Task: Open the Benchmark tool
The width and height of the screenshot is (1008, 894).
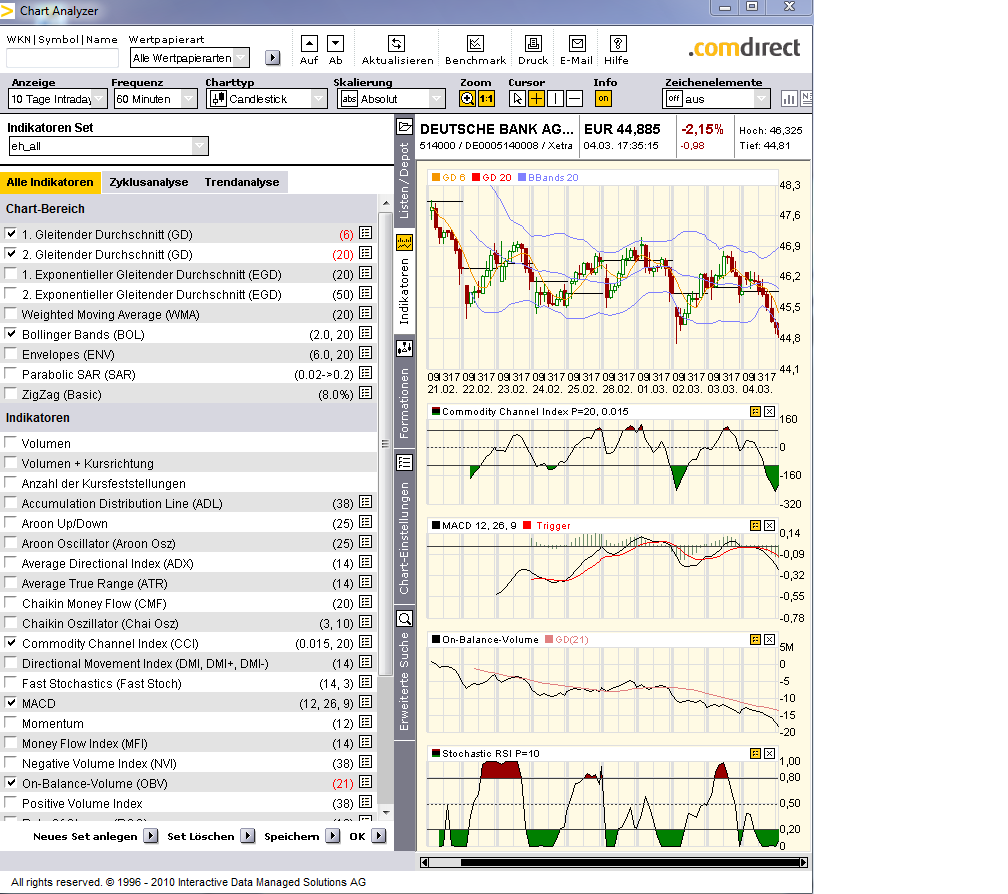Action: (x=475, y=44)
